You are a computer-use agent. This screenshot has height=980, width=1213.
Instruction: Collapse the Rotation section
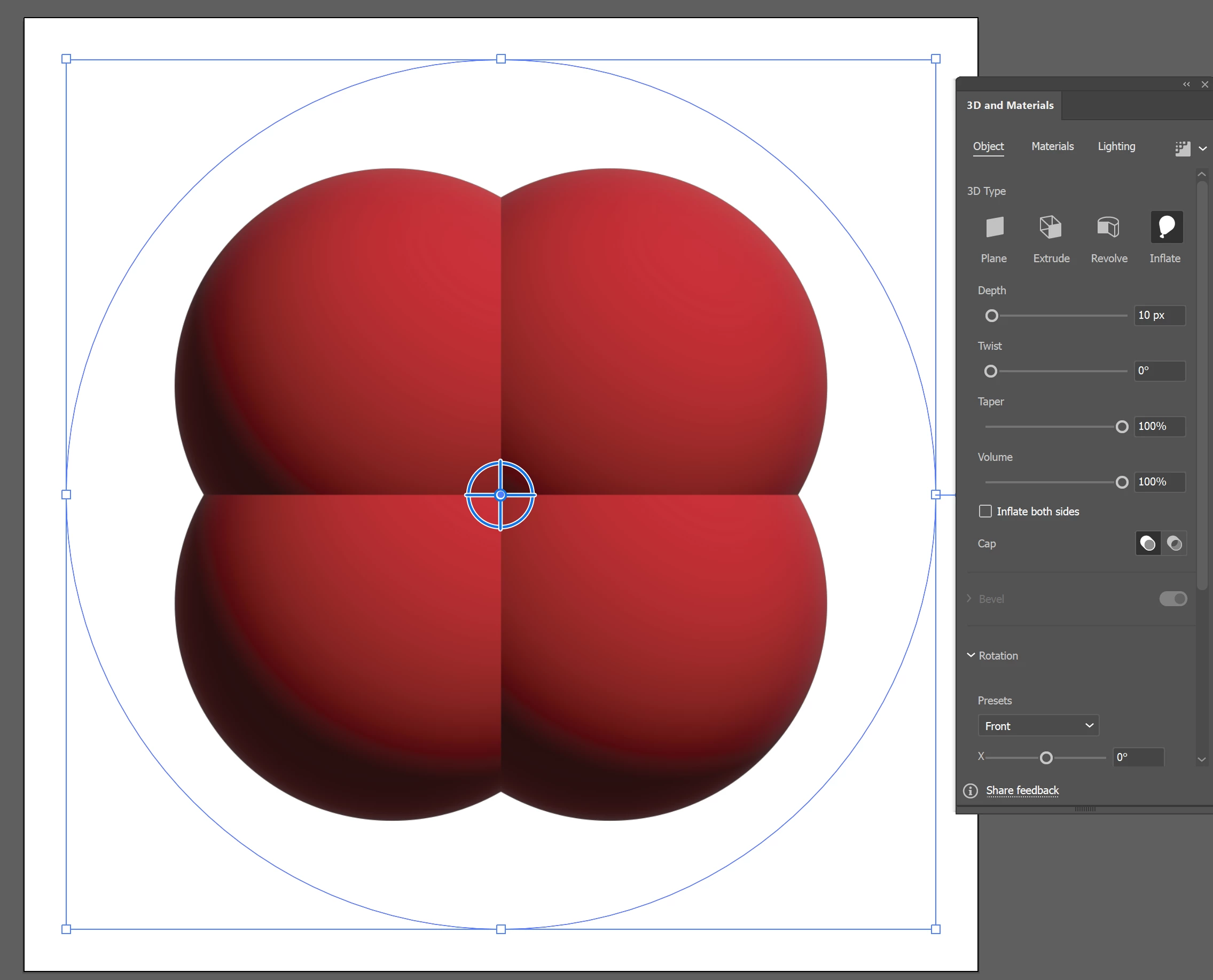(971, 655)
